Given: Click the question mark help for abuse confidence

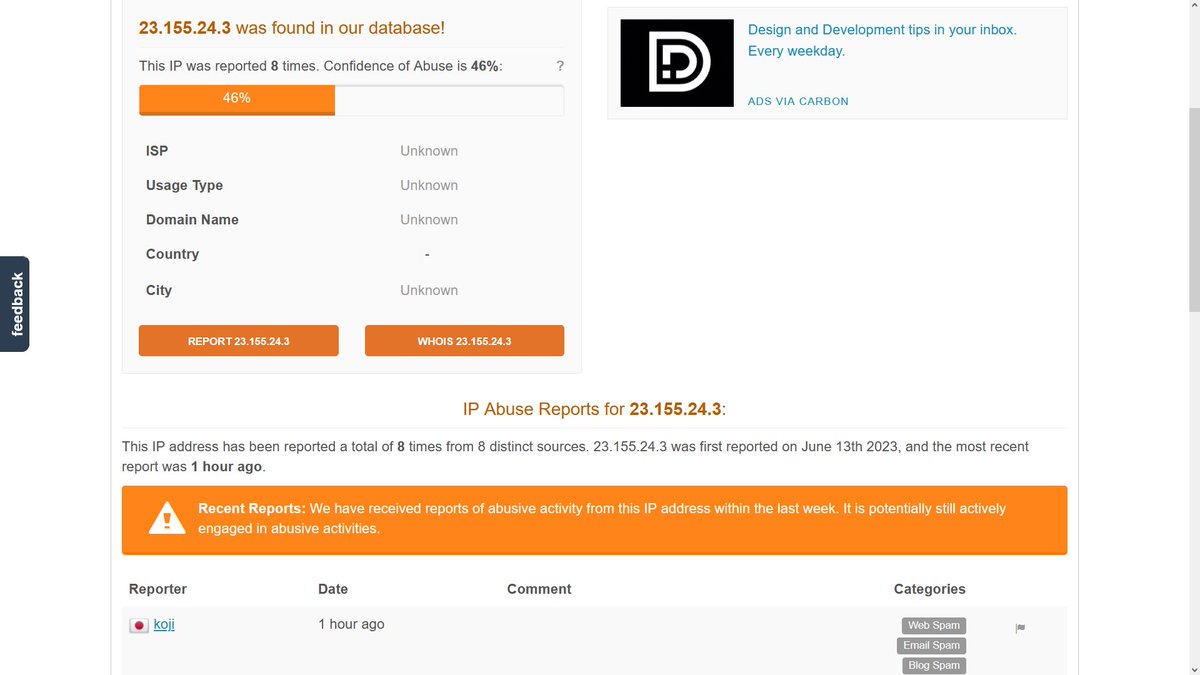Looking at the screenshot, I should tap(560, 66).
